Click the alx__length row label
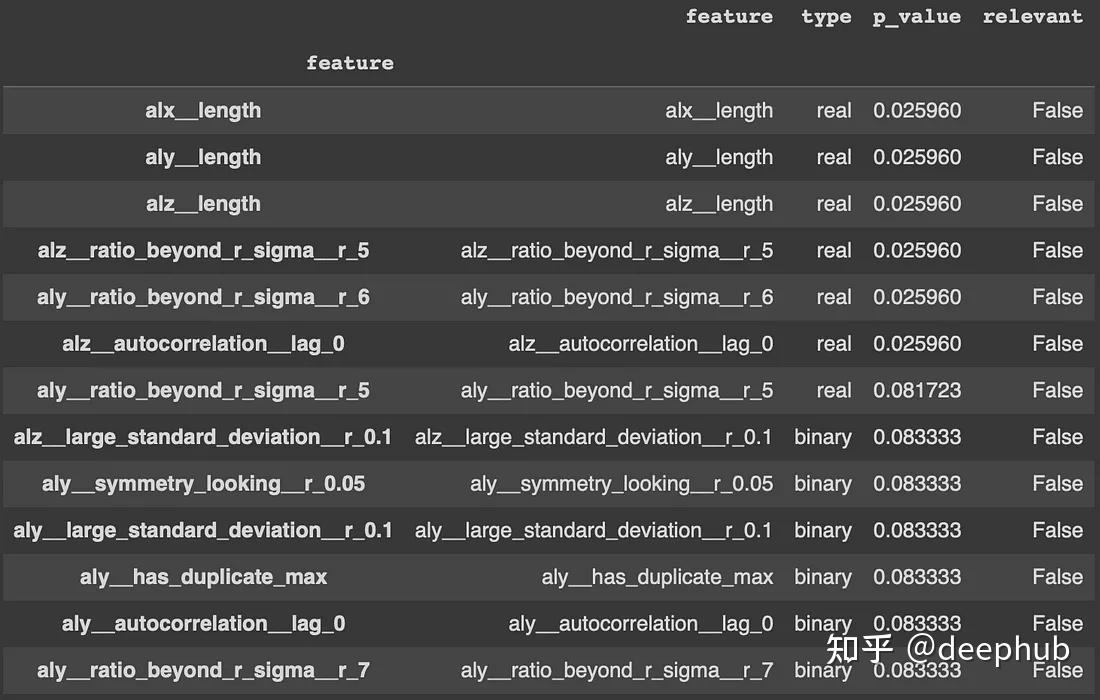Viewport: 1100px width, 700px height. pos(203,110)
